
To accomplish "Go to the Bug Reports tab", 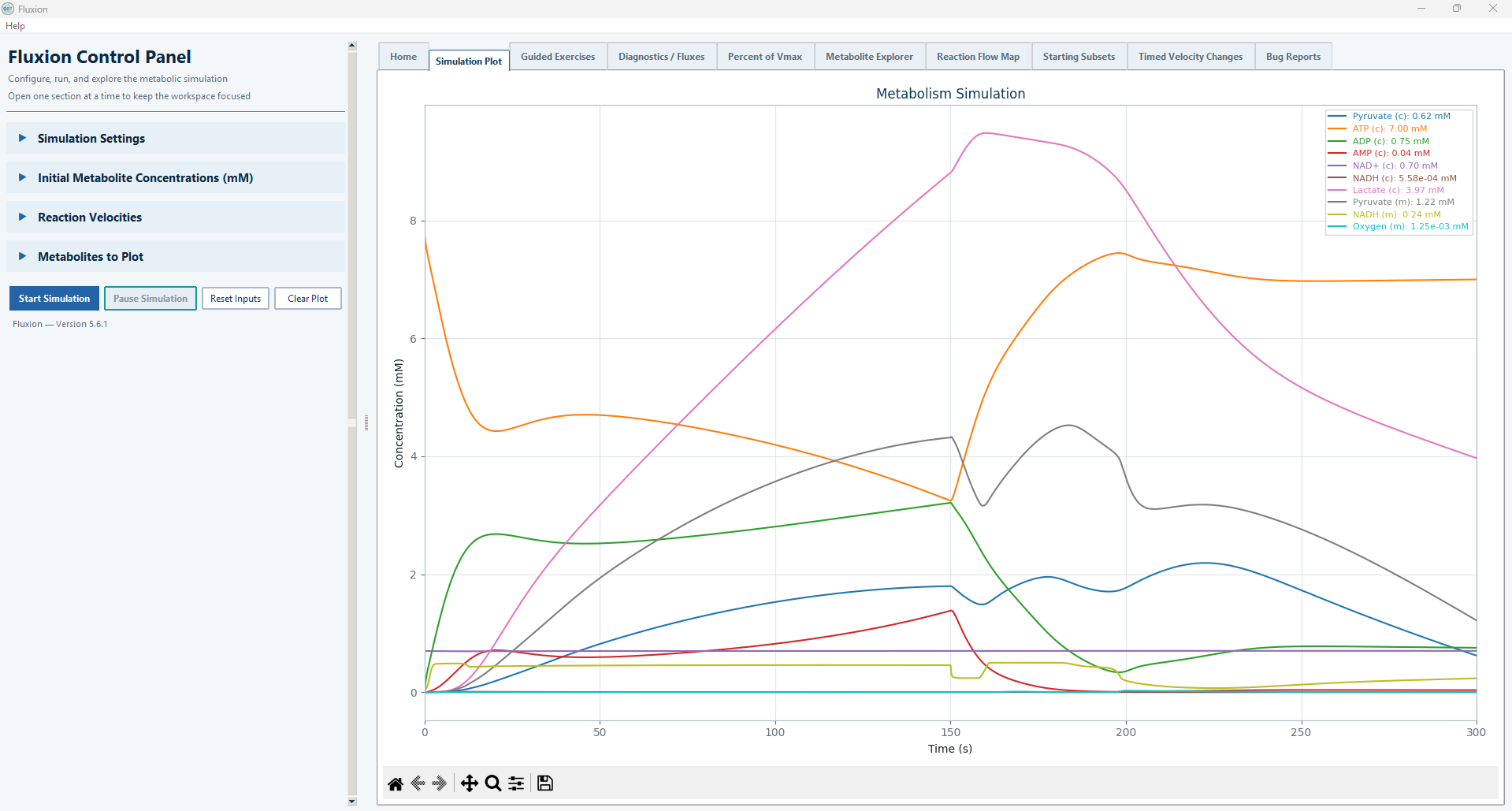I will [1293, 57].
